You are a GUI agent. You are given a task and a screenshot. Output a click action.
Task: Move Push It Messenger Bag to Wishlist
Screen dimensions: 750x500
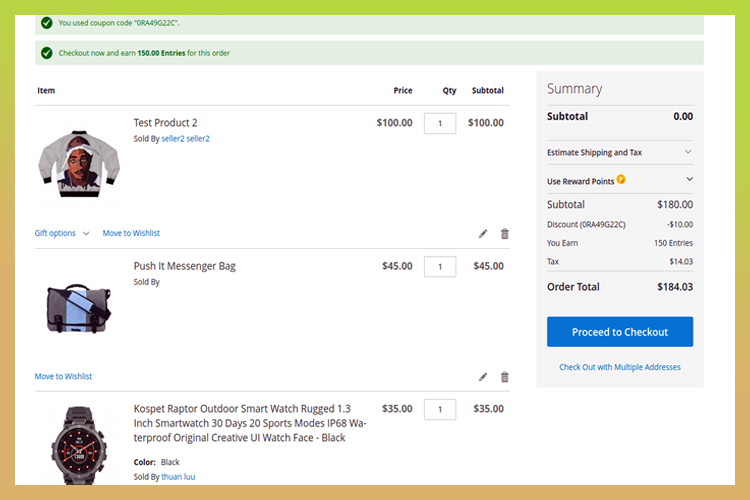click(x=63, y=376)
